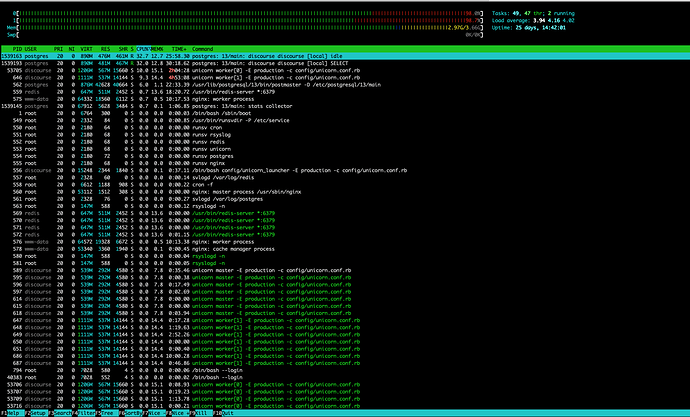Sort by the PID column header
Screen dimensions: 690x417
(18, 49)
